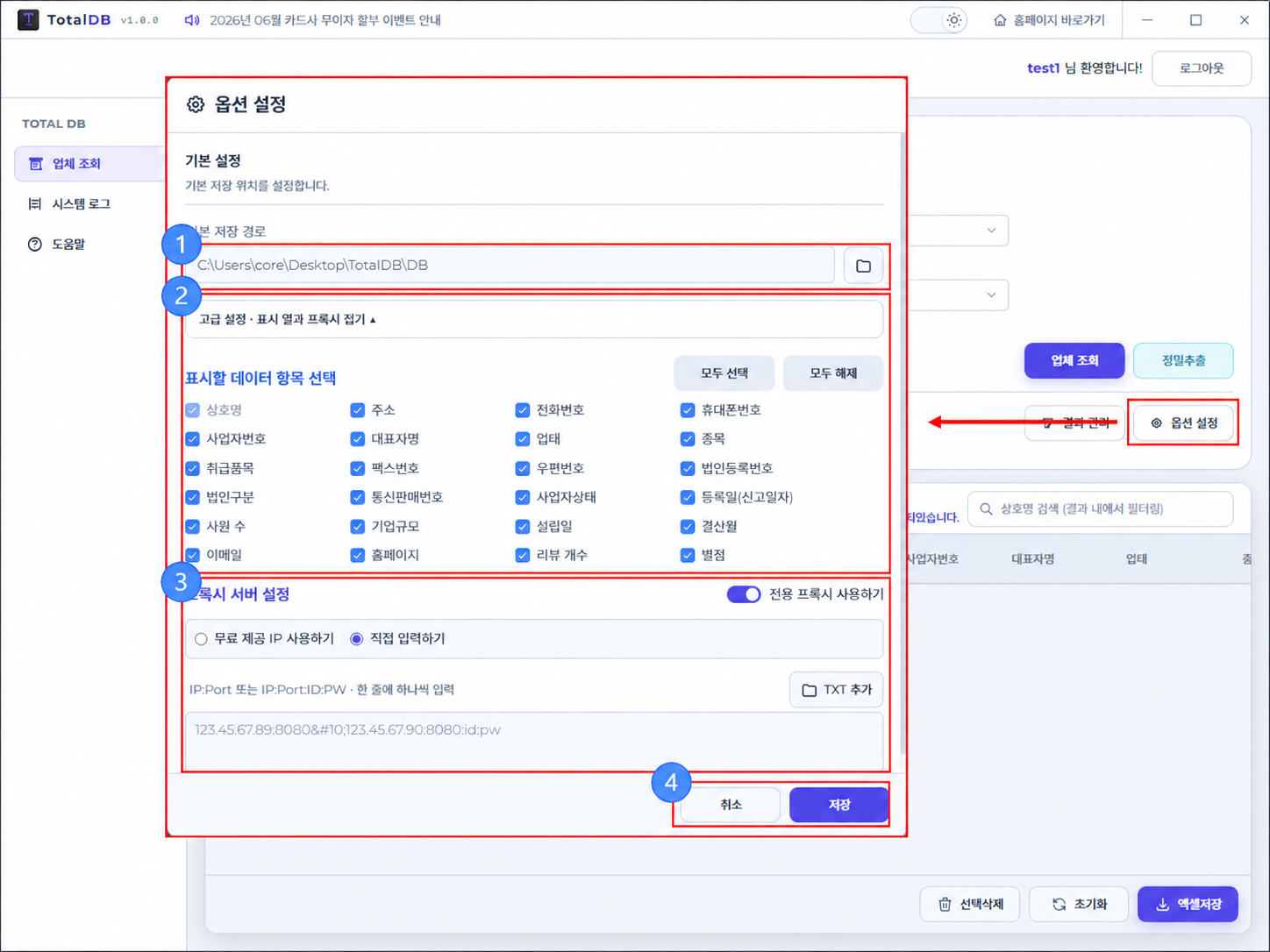
Task: Click 저장 to save options
Action: point(838,805)
